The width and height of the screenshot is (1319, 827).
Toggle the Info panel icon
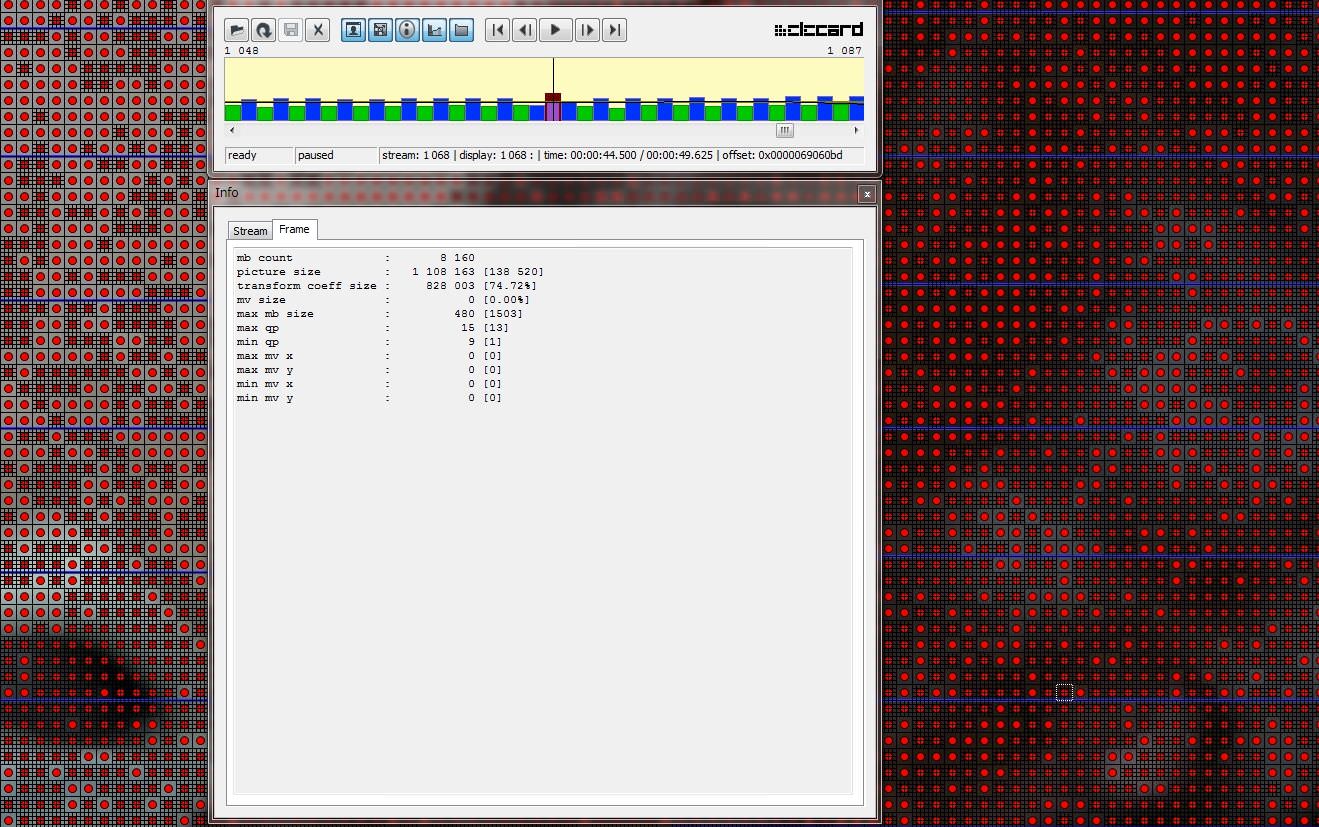[x=407, y=30]
